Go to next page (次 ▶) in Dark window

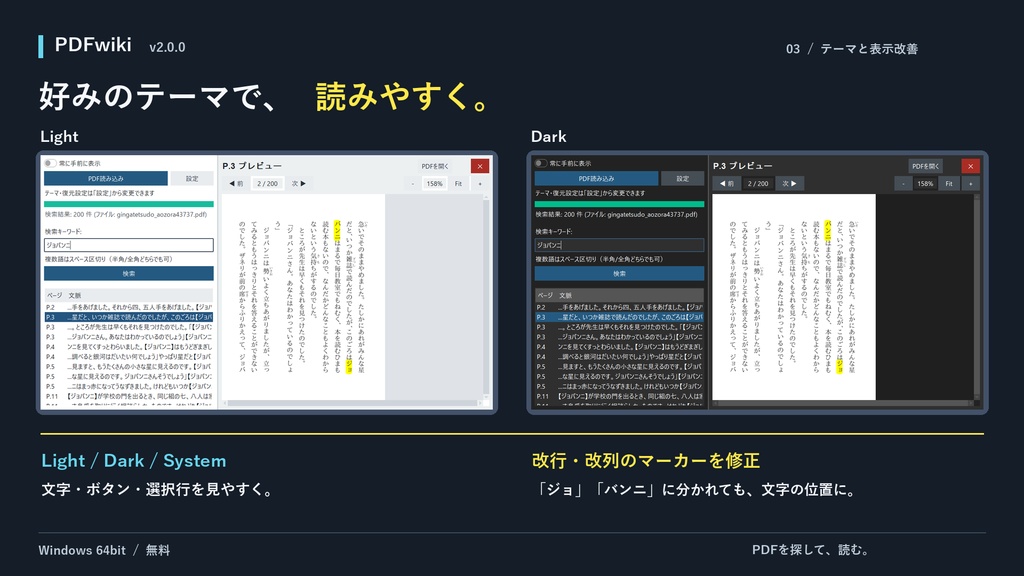tap(789, 184)
